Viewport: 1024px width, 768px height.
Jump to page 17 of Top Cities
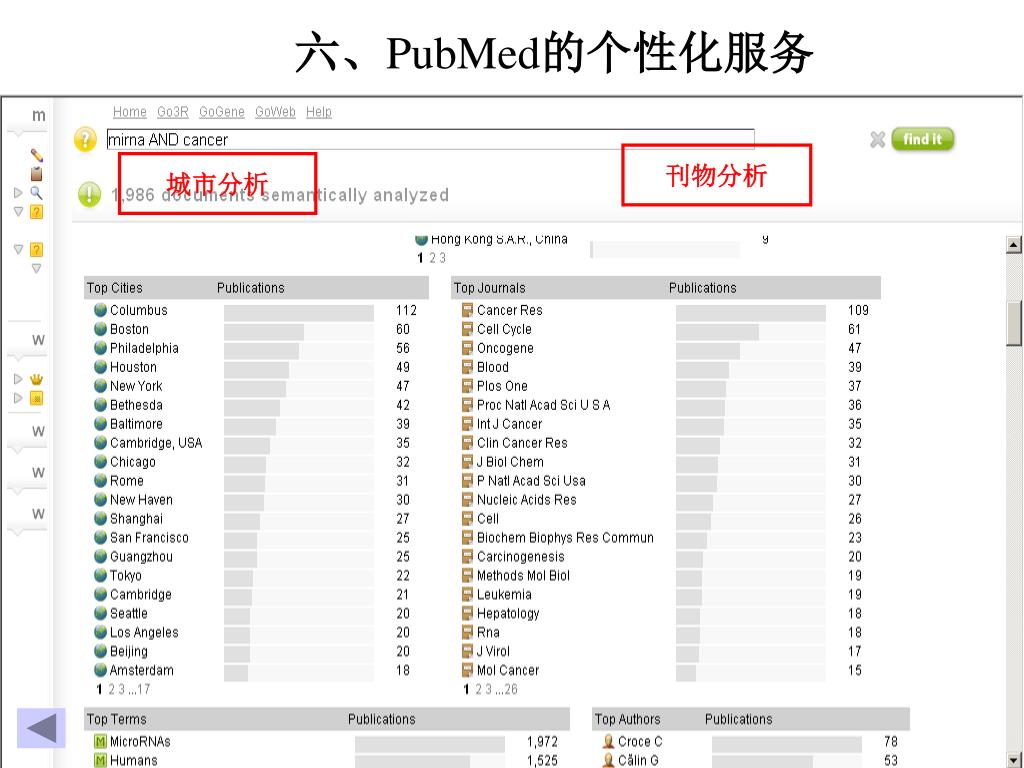click(143, 689)
